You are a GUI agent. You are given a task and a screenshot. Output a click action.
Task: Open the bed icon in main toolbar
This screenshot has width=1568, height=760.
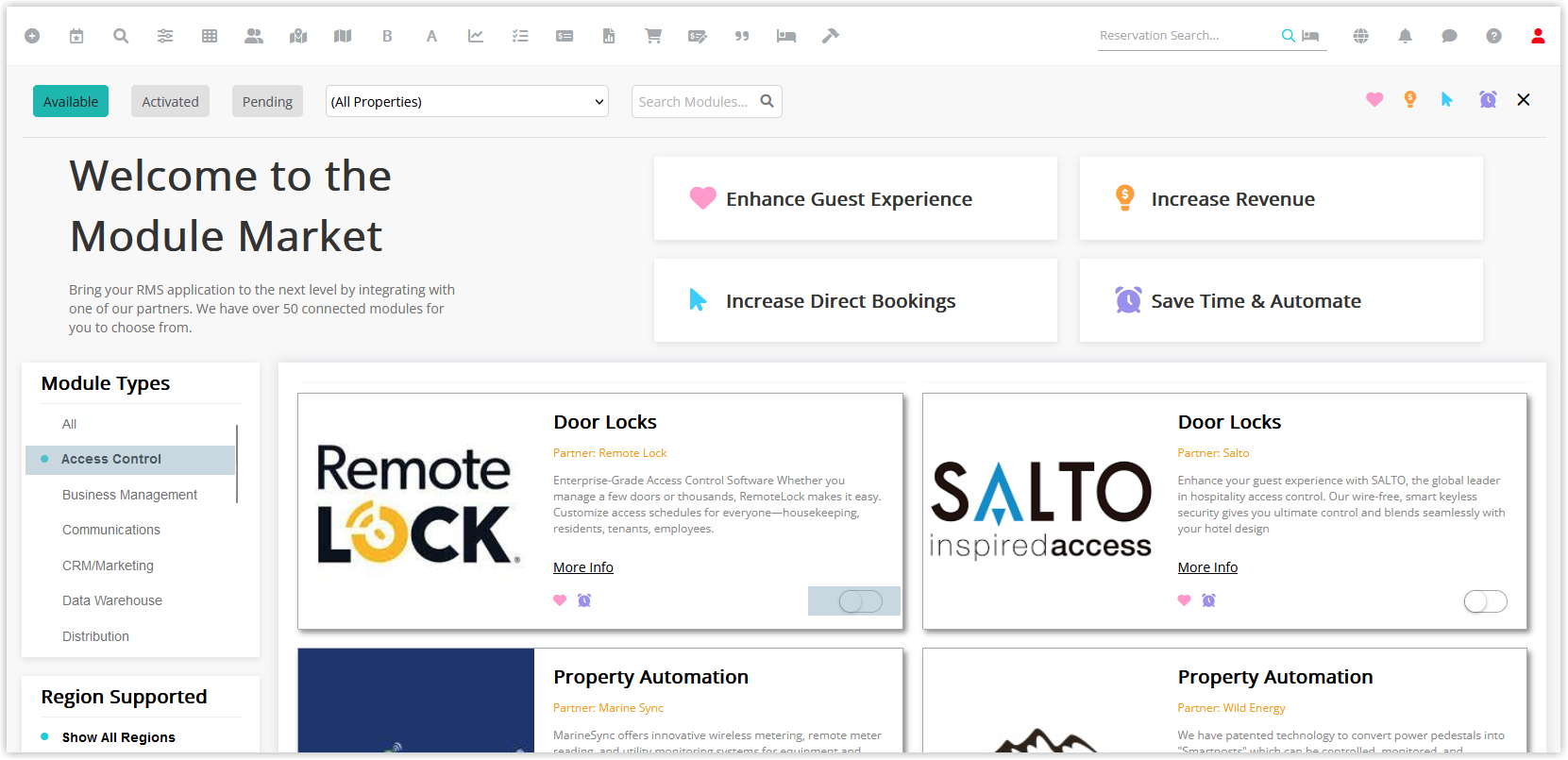pyautogui.click(x=786, y=36)
